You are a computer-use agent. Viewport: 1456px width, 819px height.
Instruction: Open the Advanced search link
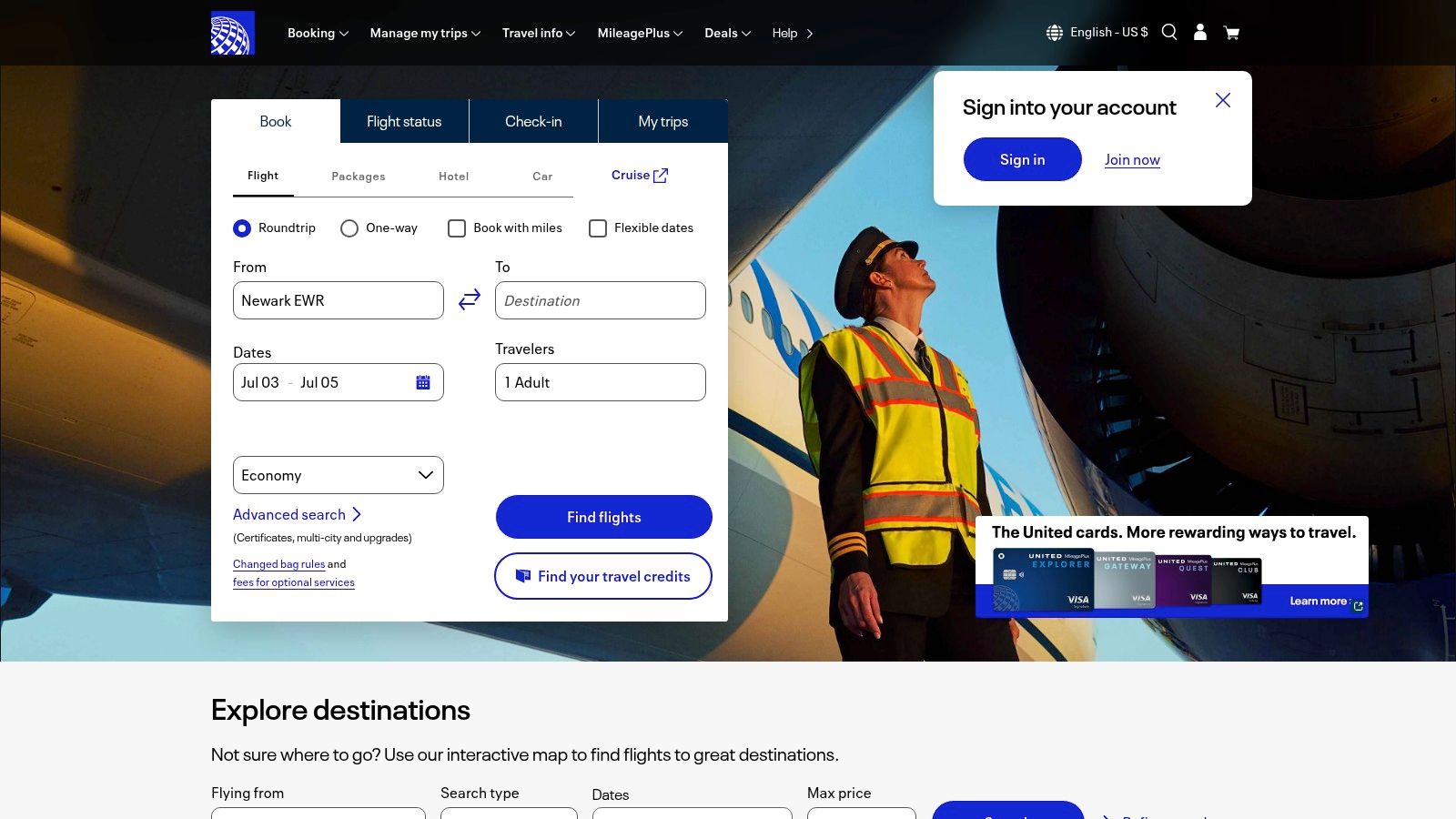tap(298, 514)
